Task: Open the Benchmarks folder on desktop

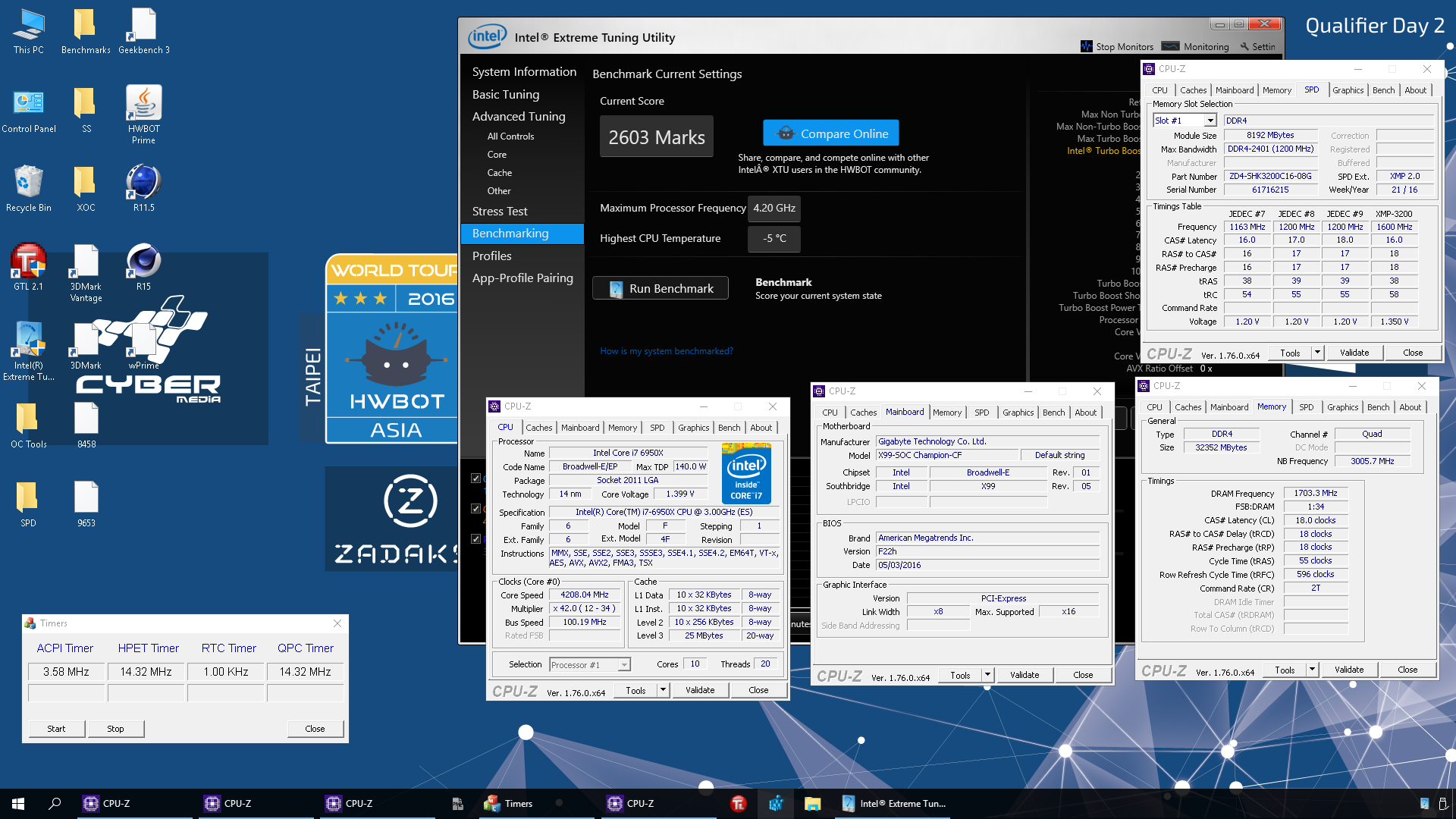Action: point(86,32)
